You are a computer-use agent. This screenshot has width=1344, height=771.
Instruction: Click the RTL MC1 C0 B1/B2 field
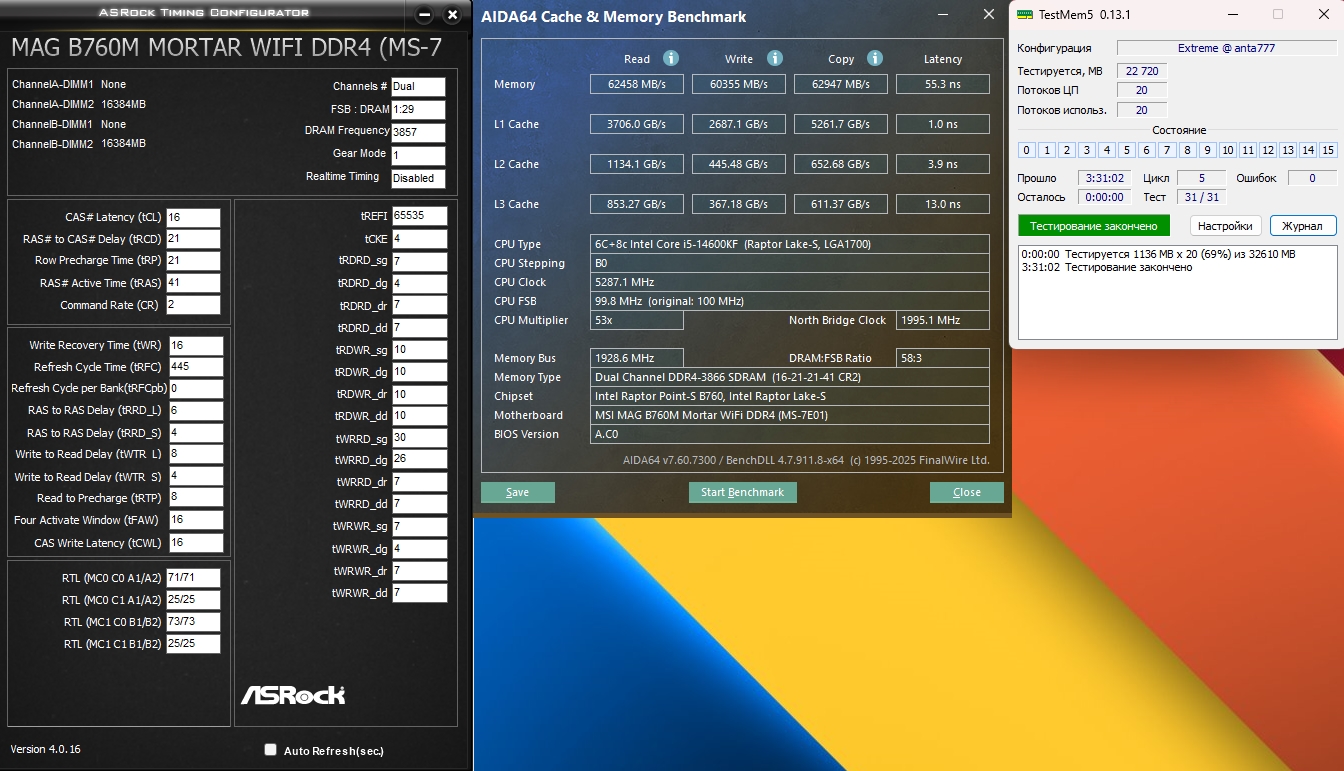pos(193,622)
